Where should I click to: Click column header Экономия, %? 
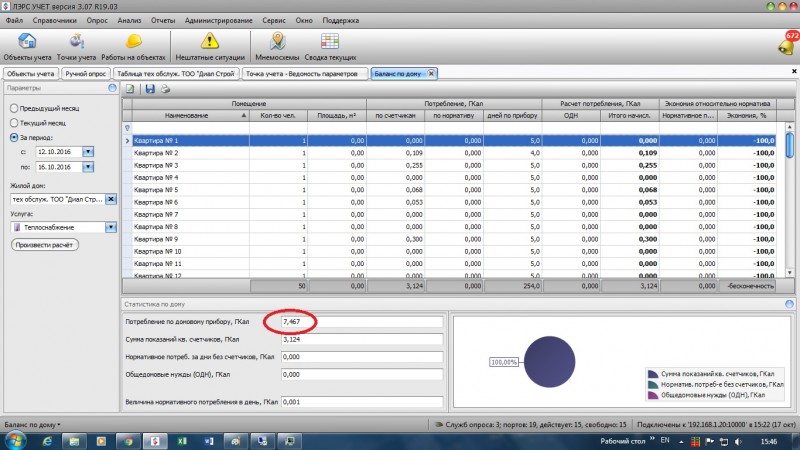pyautogui.click(x=746, y=116)
